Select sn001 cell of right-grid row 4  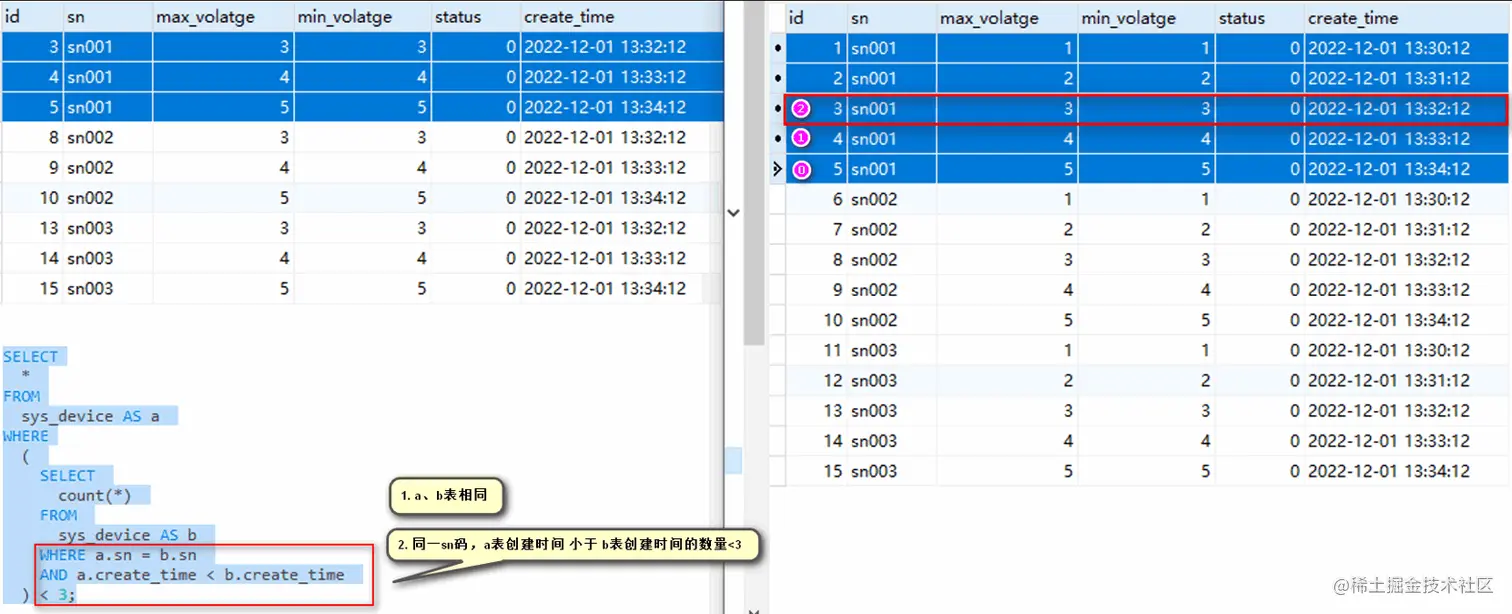tap(891, 139)
